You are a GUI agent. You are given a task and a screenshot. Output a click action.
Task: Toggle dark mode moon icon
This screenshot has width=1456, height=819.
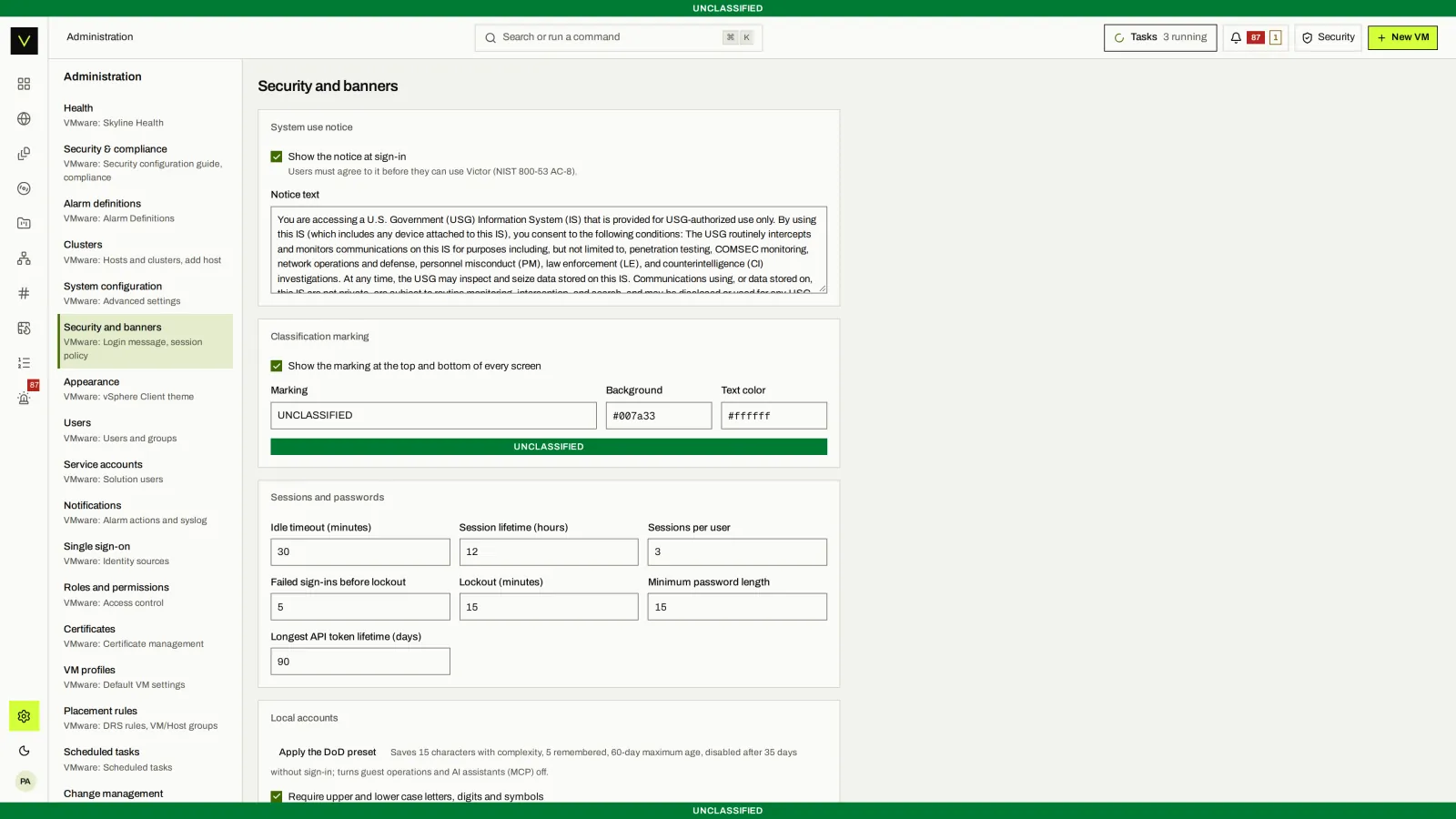24,751
